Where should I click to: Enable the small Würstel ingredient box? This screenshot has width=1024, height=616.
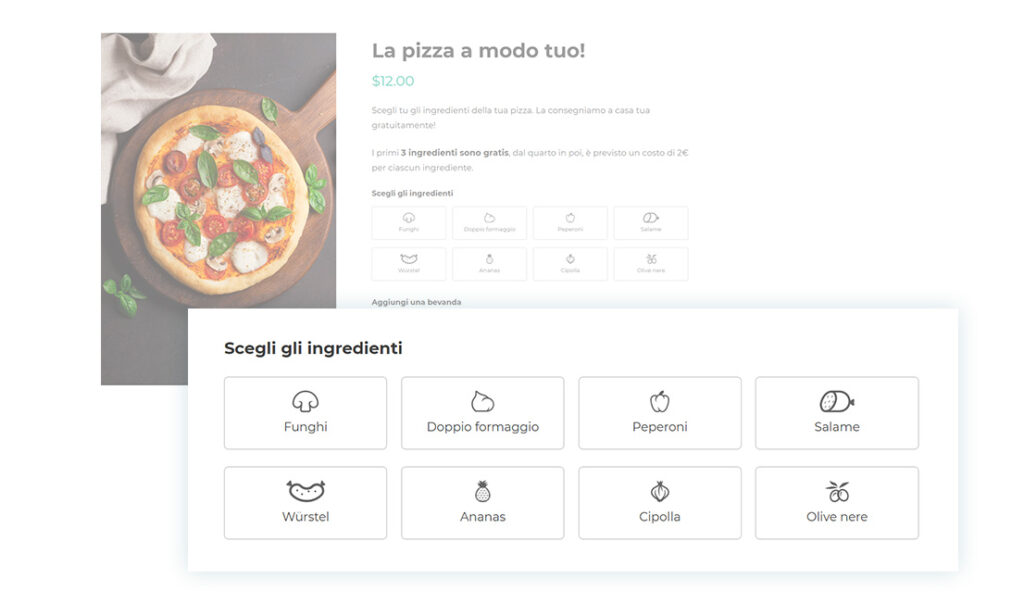[x=409, y=264]
